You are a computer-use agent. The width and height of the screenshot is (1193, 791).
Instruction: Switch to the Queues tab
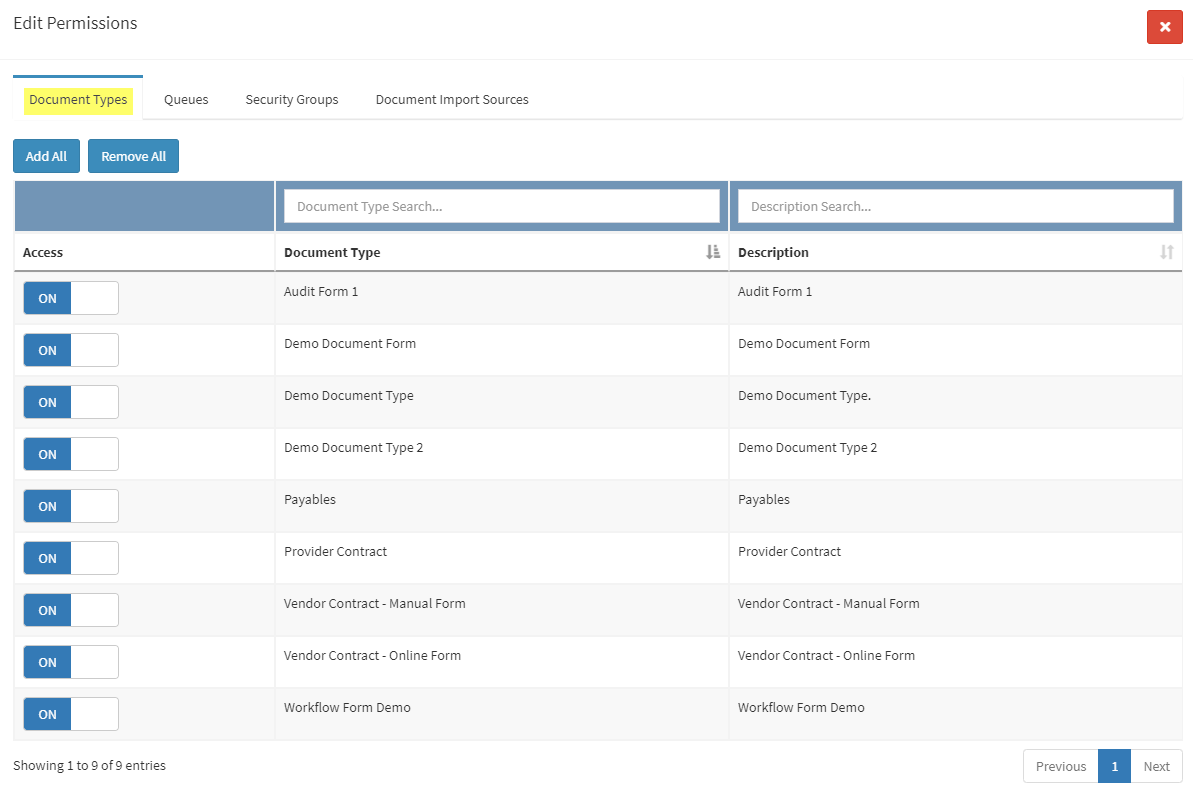pyautogui.click(x=186, y=100)
